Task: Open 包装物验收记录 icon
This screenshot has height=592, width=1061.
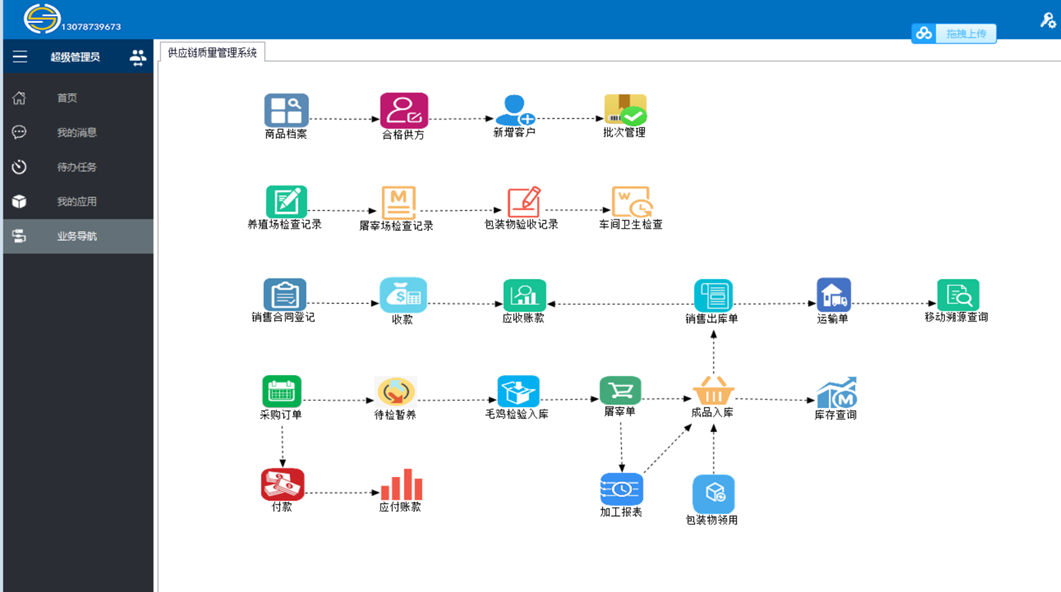Action: pyautogui.click(x=524, y=202)
